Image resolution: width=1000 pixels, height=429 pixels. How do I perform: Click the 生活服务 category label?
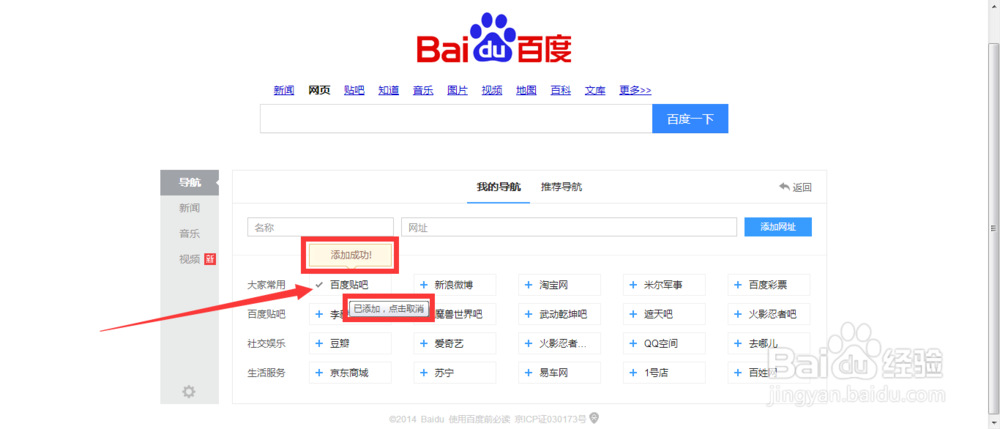[x=266, y=373]
